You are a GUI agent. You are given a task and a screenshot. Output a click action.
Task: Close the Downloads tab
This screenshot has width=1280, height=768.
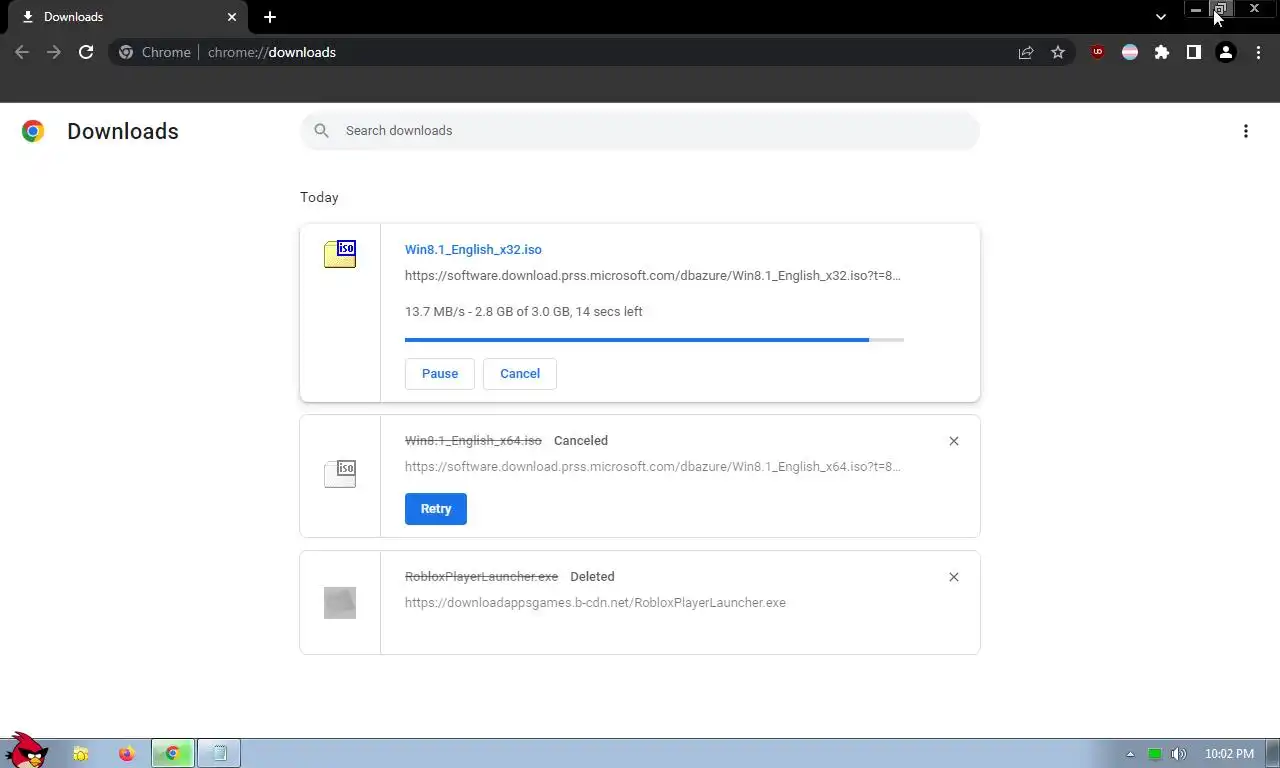coord(232,17)
